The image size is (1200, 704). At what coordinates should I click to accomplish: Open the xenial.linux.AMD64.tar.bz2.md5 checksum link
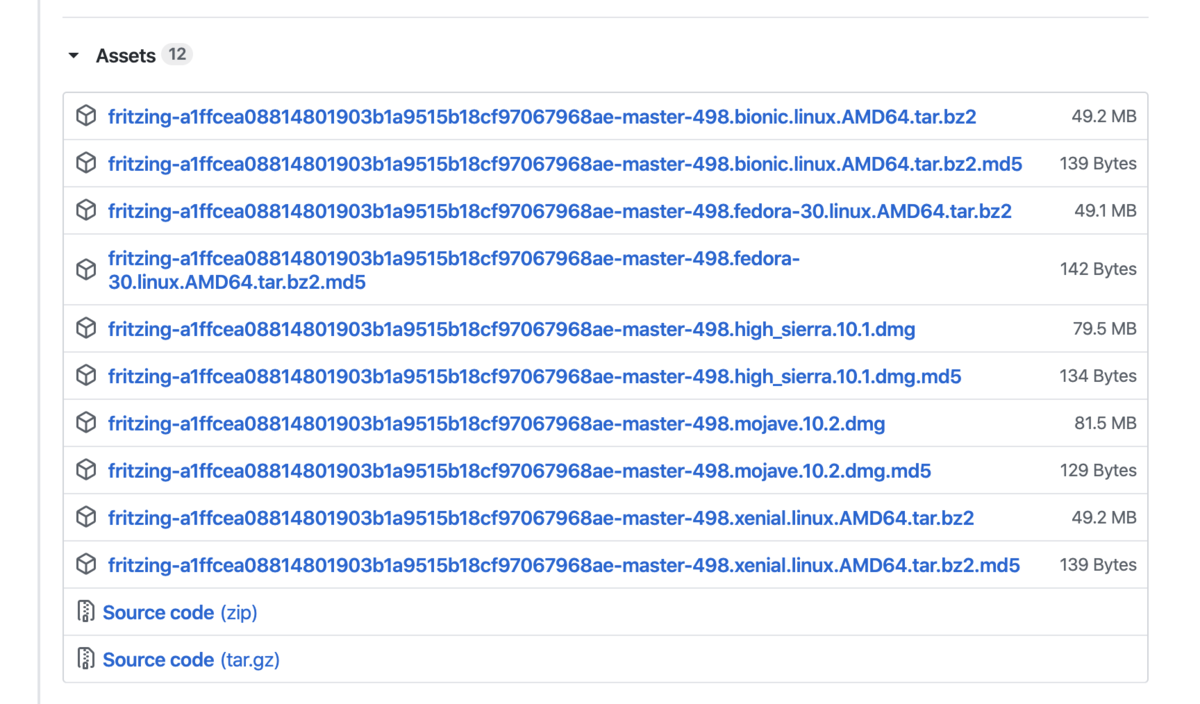pyautogui.click(x=564, y=565)
